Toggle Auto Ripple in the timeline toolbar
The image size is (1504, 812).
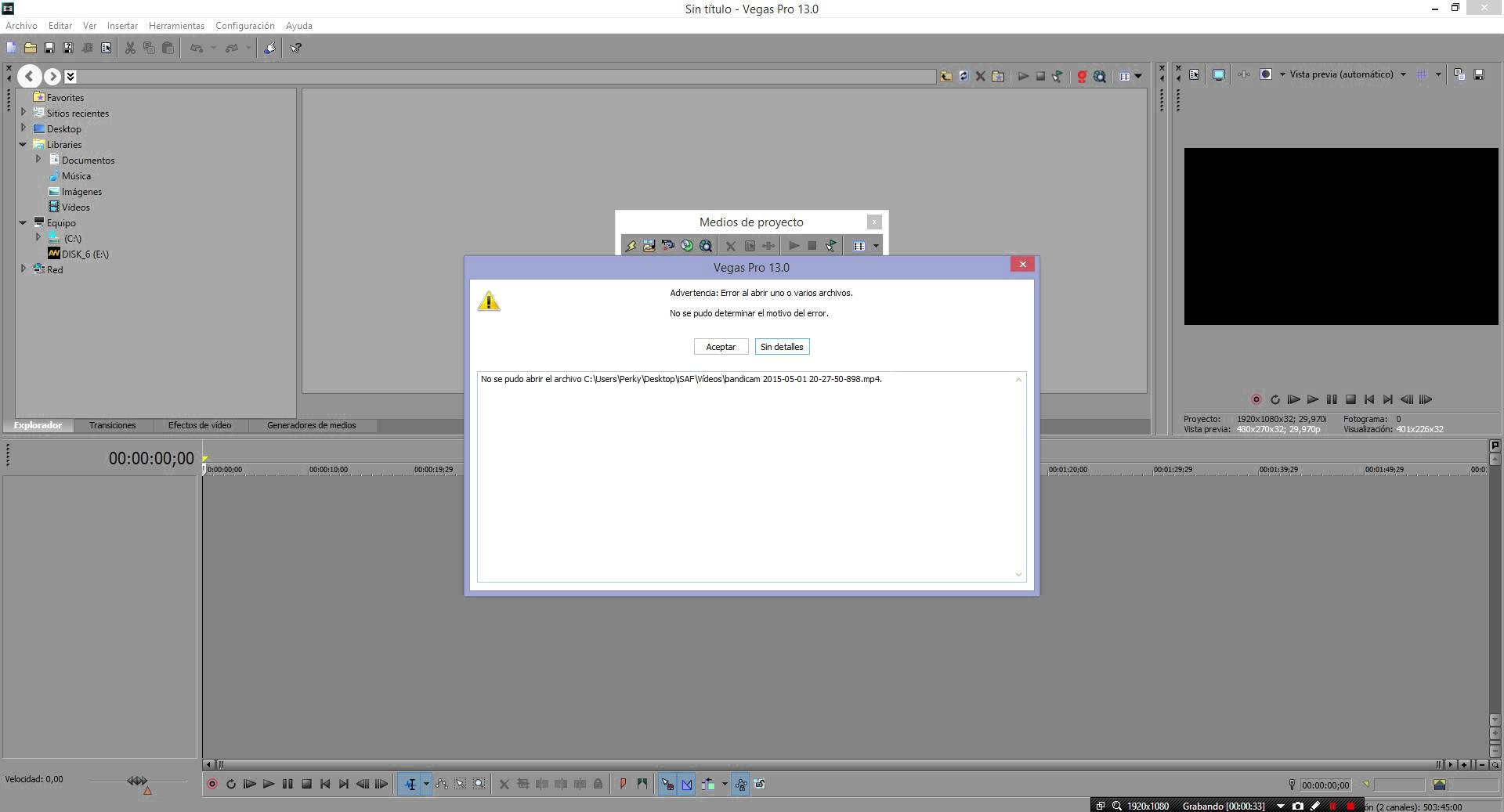click(708, 784)
